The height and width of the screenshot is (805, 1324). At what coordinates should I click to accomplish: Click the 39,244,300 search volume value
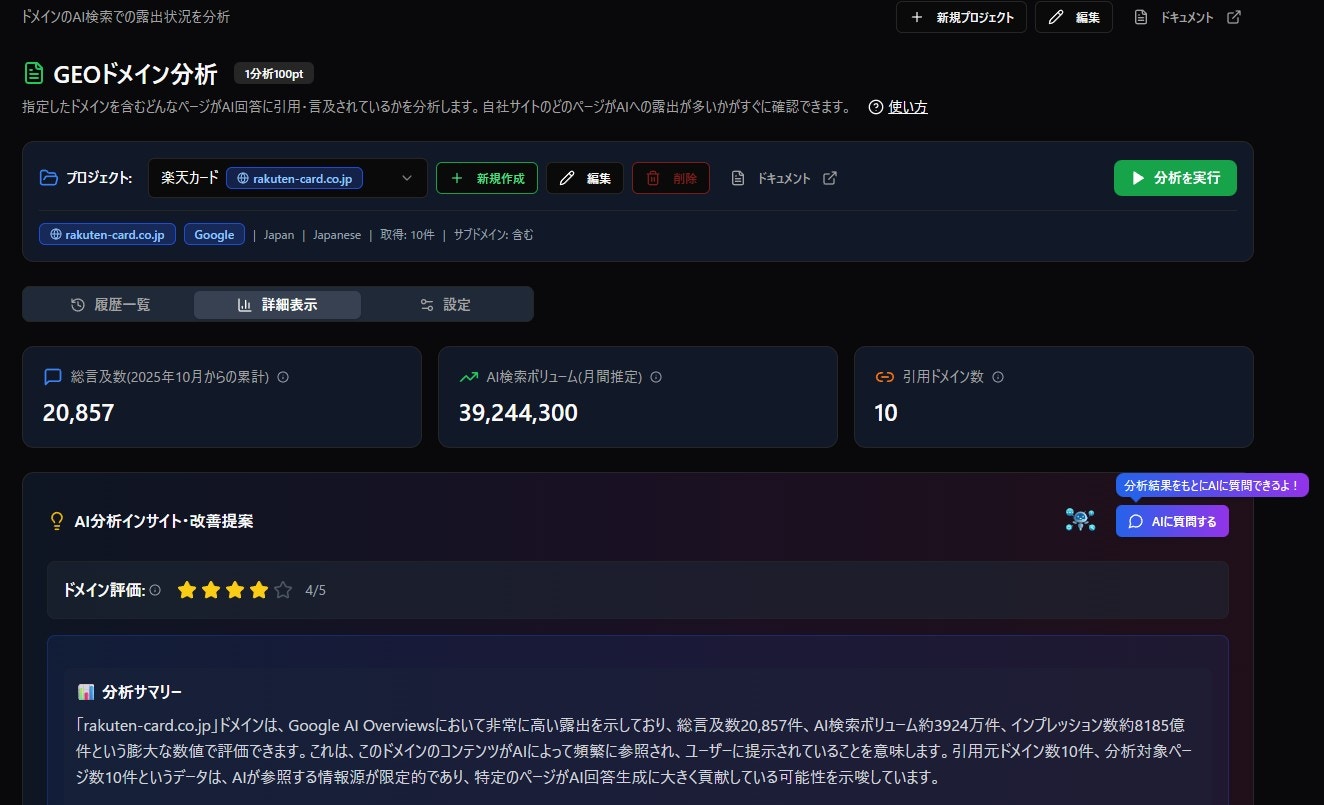tap(518, 412)
